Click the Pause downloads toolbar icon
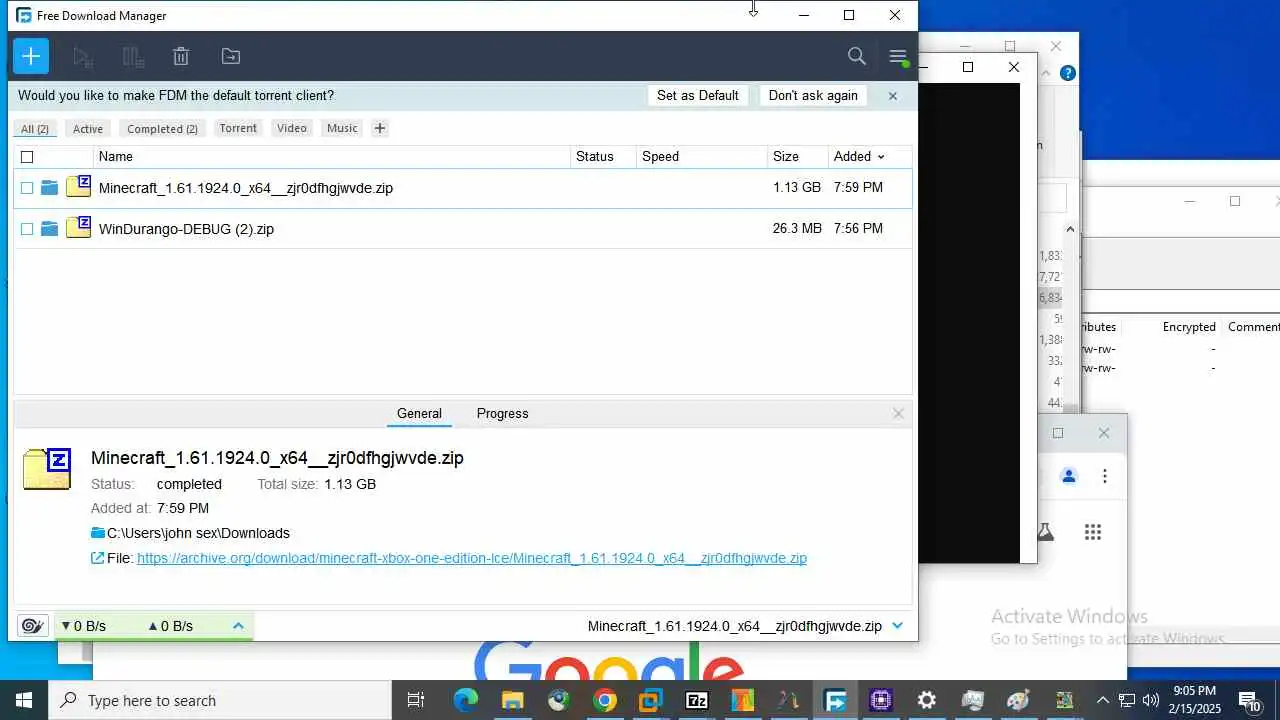Viewport: 1280px width, 720px height. pos(132,57)
